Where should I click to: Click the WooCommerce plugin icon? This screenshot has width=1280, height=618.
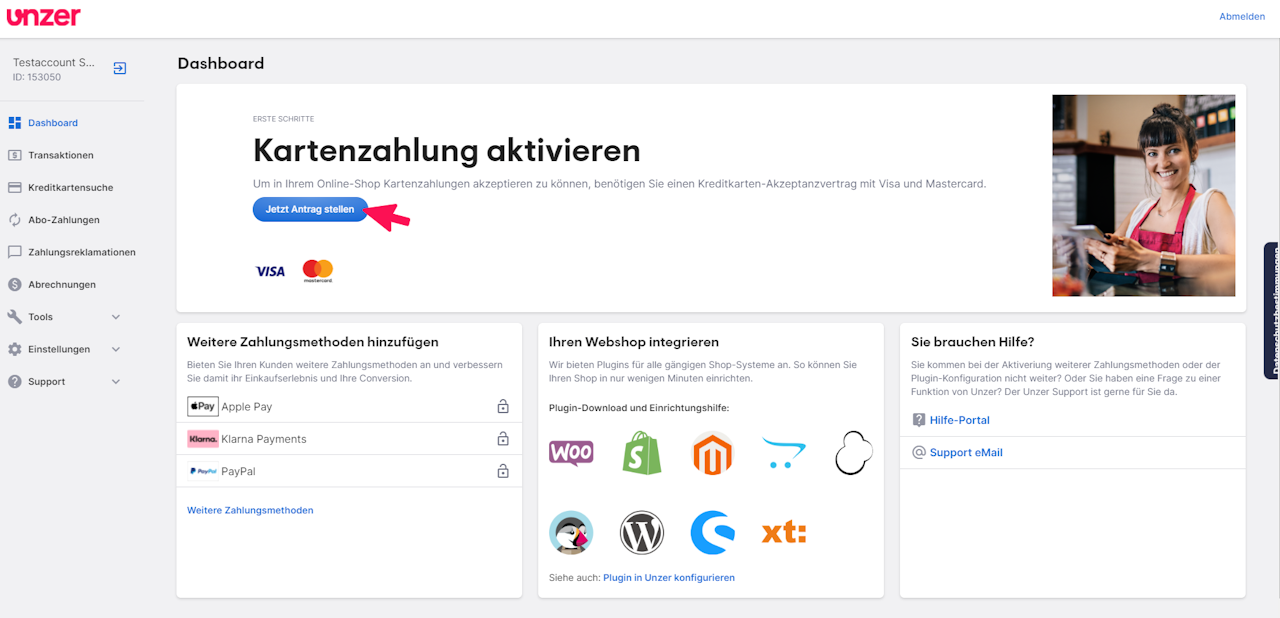click(571, 453)
